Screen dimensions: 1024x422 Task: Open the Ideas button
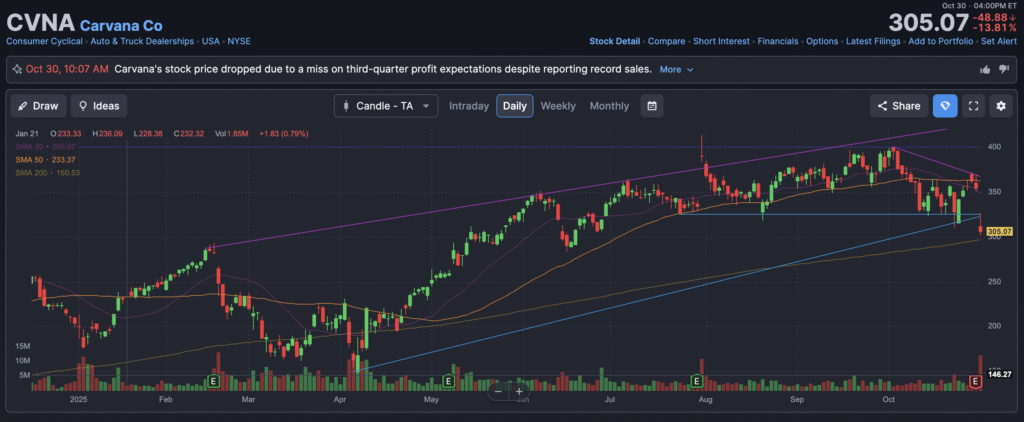tap(98, 106)
